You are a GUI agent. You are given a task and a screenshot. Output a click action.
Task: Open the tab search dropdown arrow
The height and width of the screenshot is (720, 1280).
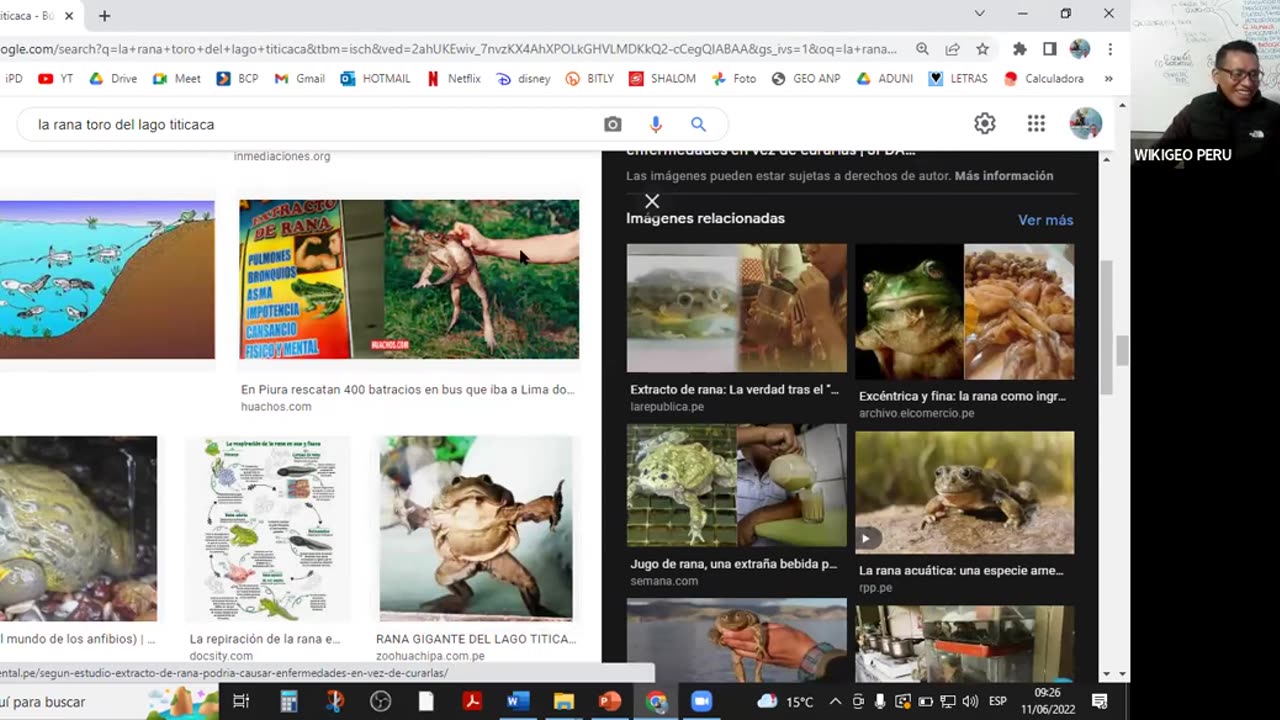tap(979, 14)
